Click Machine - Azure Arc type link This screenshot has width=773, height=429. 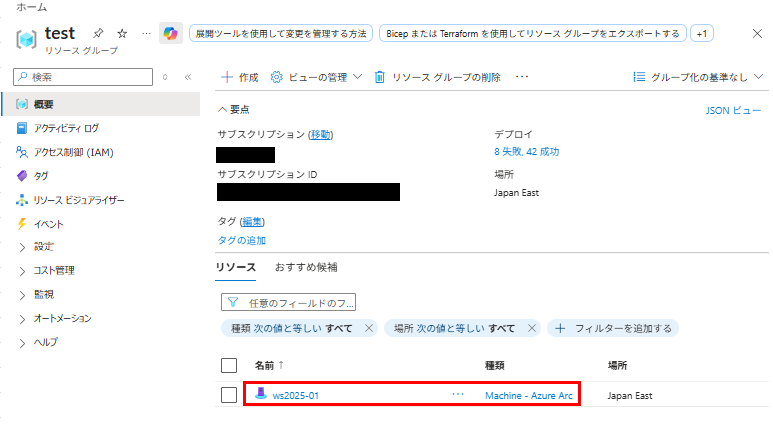point(529,395)
